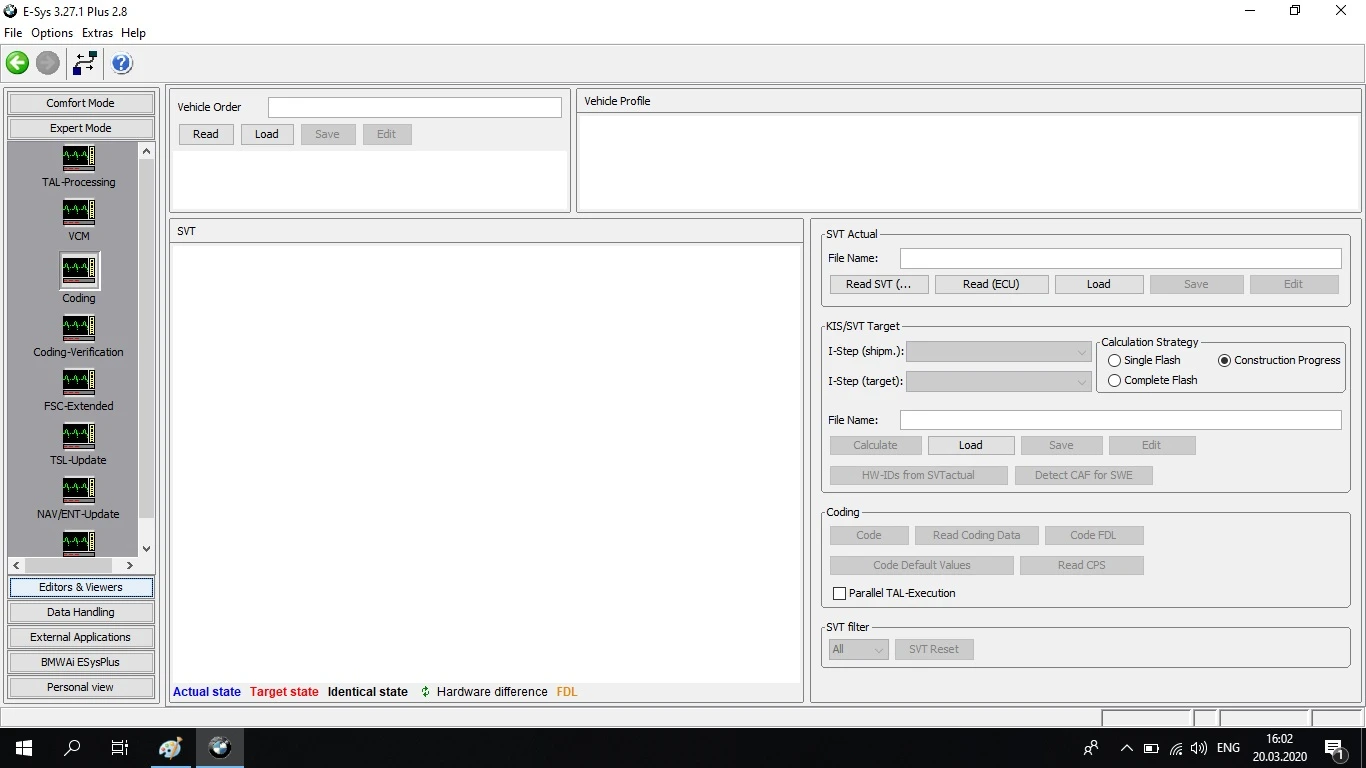Click the E-Sys BMW taskbar icon
This screenshot has width=1366, height=768.
coord(219,747)
